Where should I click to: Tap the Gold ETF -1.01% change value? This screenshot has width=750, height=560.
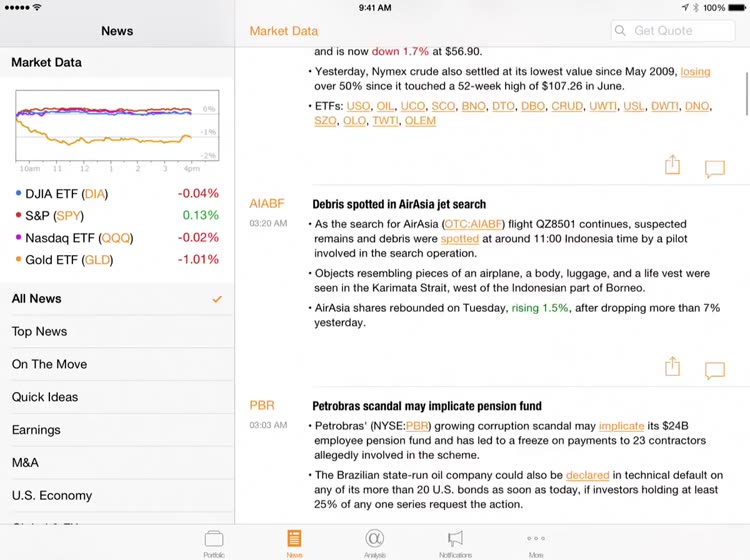tap(198, 260)
